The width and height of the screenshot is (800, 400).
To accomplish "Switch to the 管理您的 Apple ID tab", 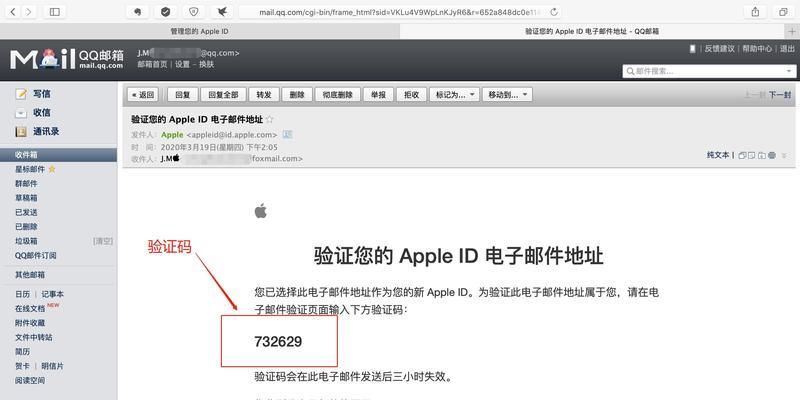I will (199, 31).
